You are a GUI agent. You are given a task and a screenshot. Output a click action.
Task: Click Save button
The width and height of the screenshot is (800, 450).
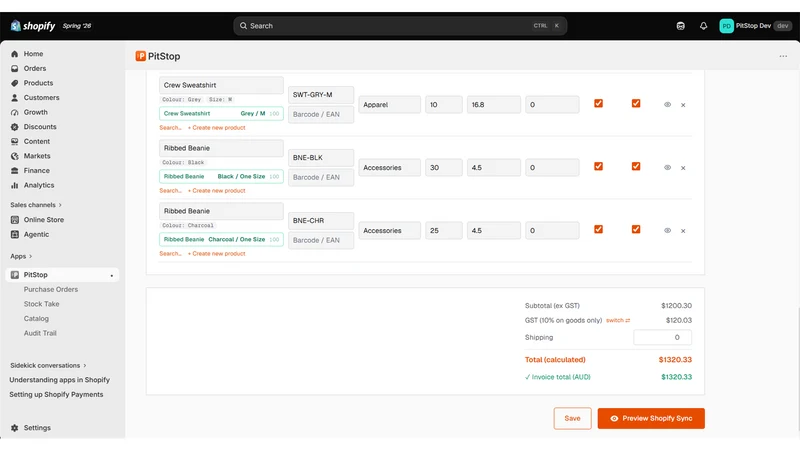click(x=572, y=418)
